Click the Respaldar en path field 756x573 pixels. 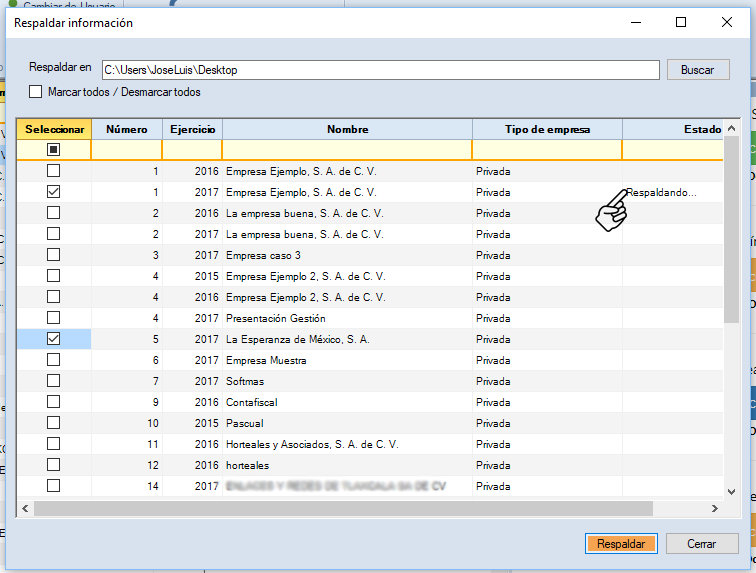tap(380, 70)
